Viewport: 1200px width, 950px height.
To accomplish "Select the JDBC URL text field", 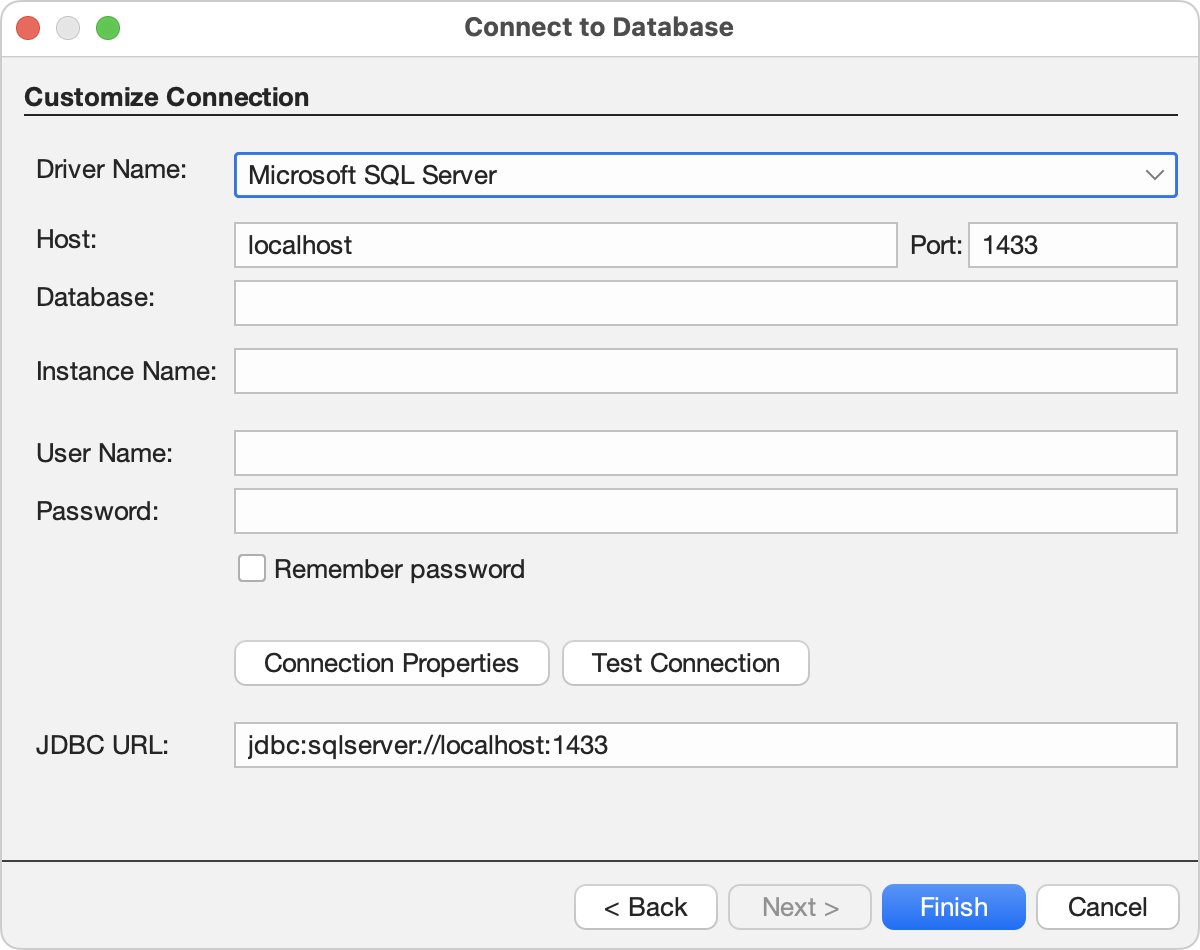I will 705,745.
